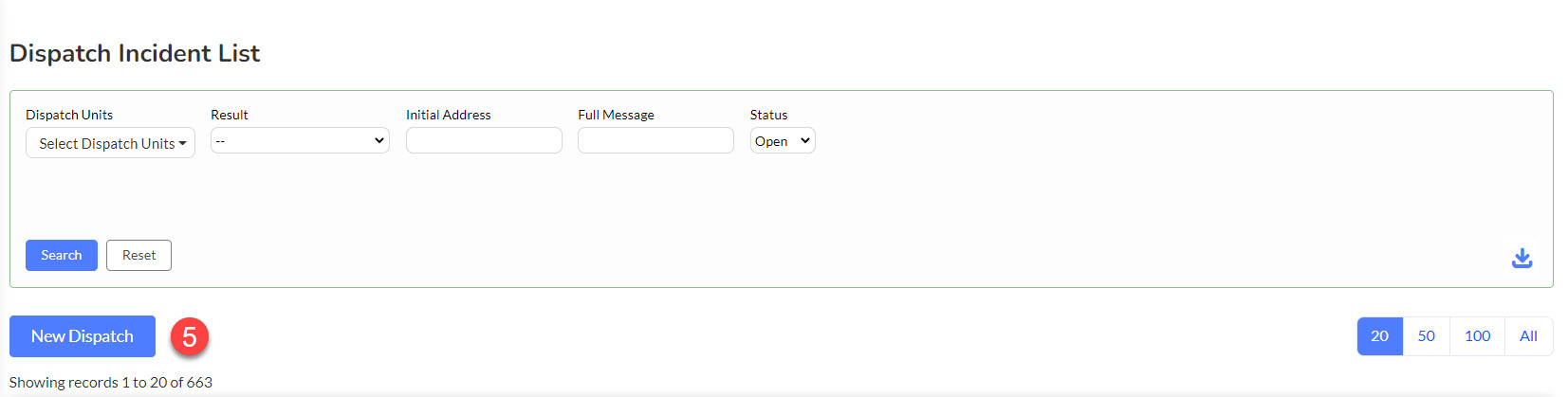Image resolution: width=1568 pixels, height=397 pixels.
Task: Click the Dispatch Incident List heading
Action: pos(135,53)
